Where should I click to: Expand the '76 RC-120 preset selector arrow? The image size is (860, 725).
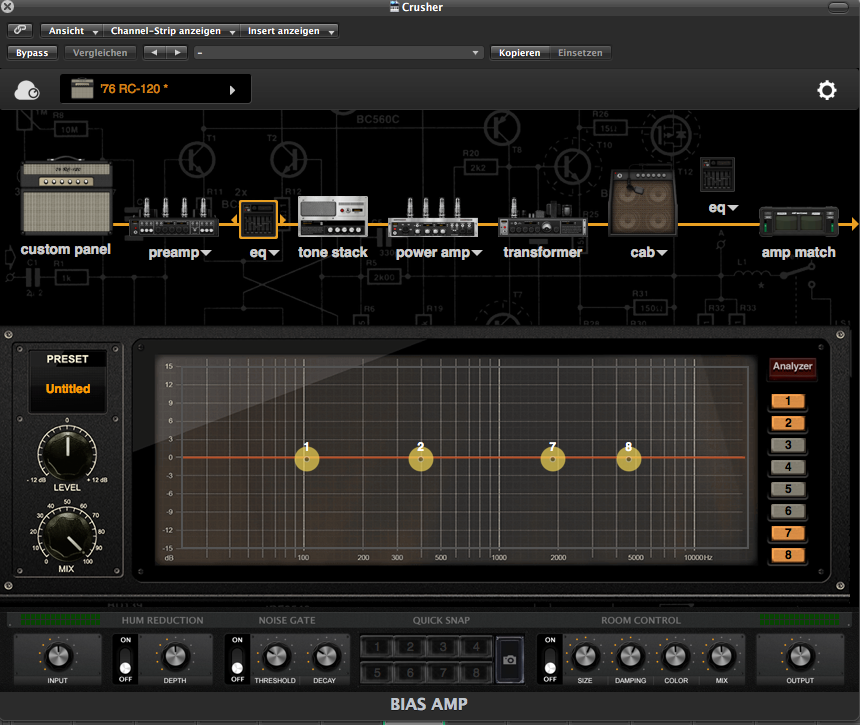pyautogui.click(x=232, y=90)
